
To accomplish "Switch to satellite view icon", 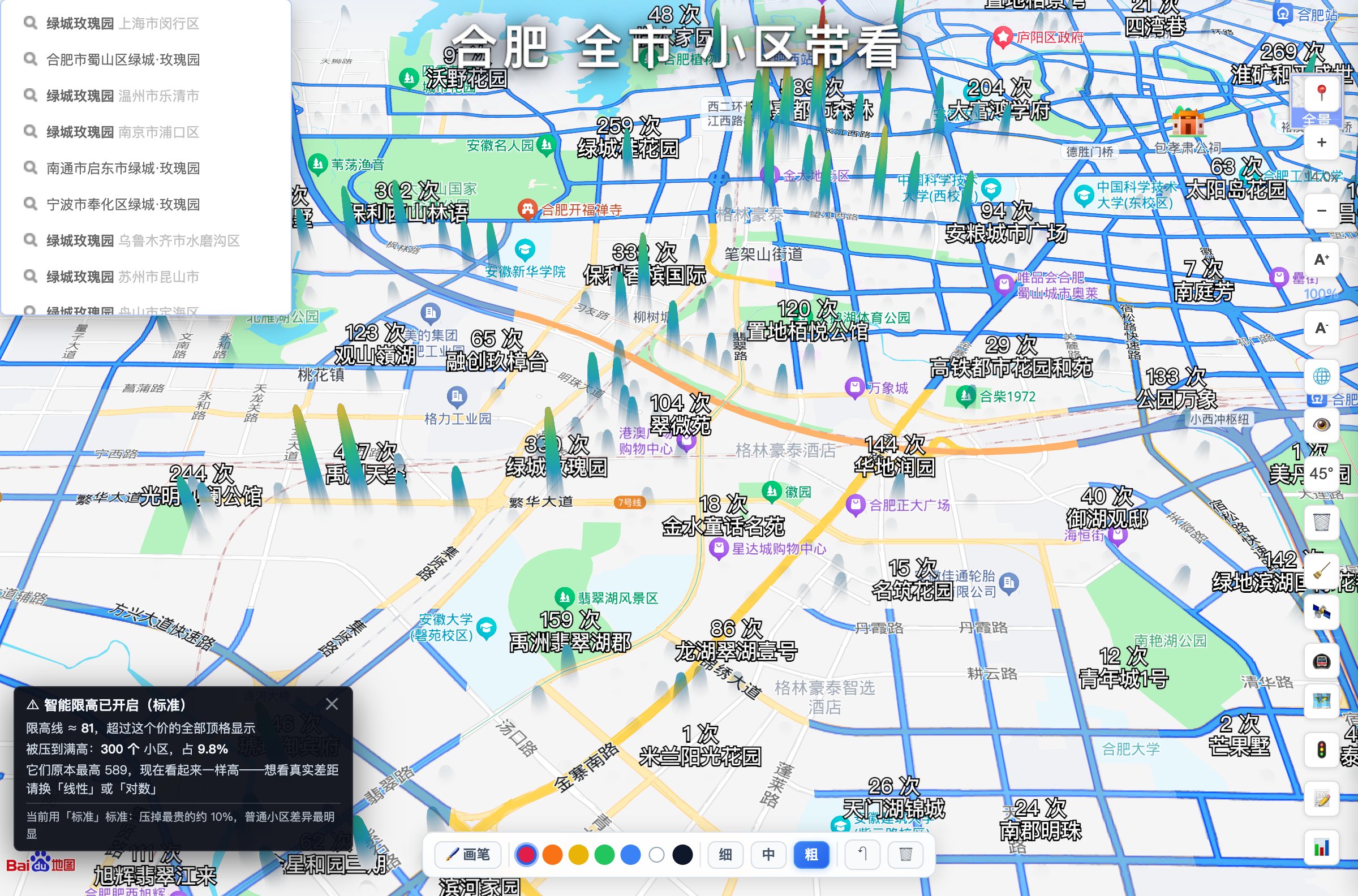I will (x=1321, y=612).
